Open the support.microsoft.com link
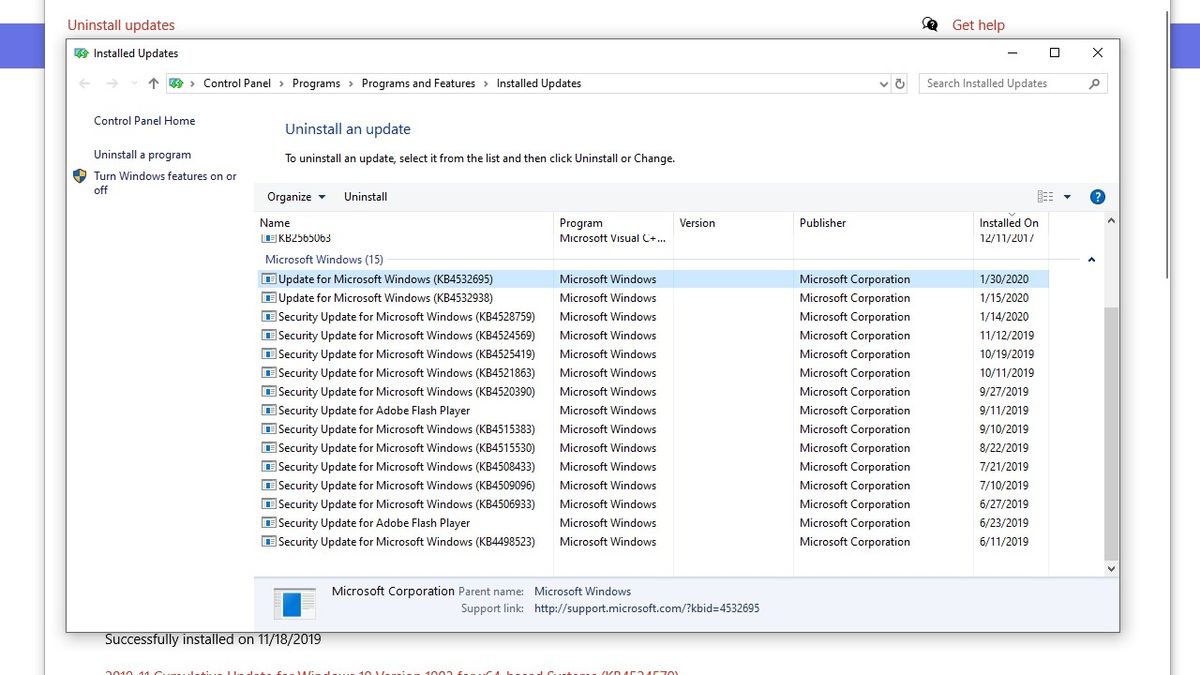This screenshot has width=1200, height=675. click(647, 608)
